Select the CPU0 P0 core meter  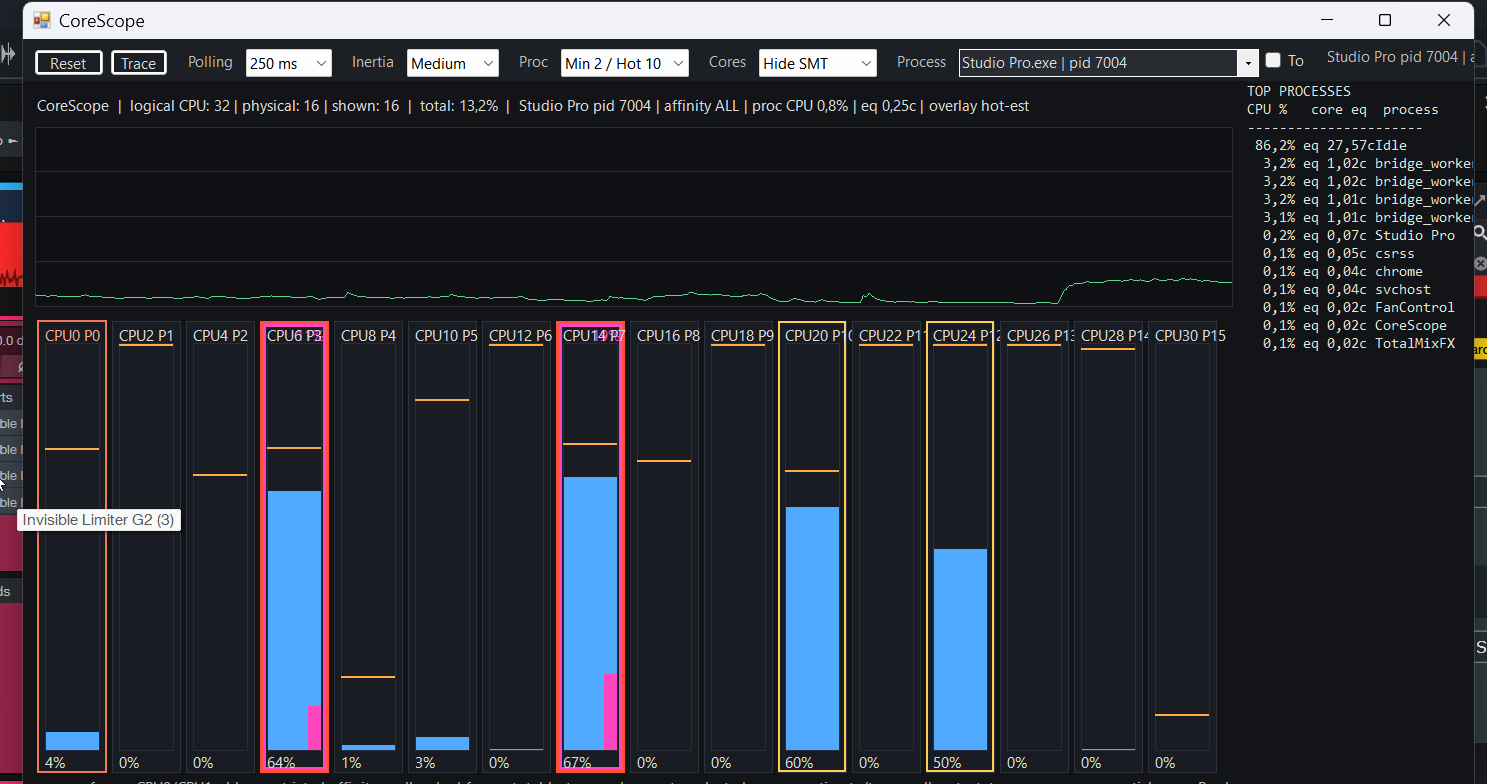click(72, 547)
